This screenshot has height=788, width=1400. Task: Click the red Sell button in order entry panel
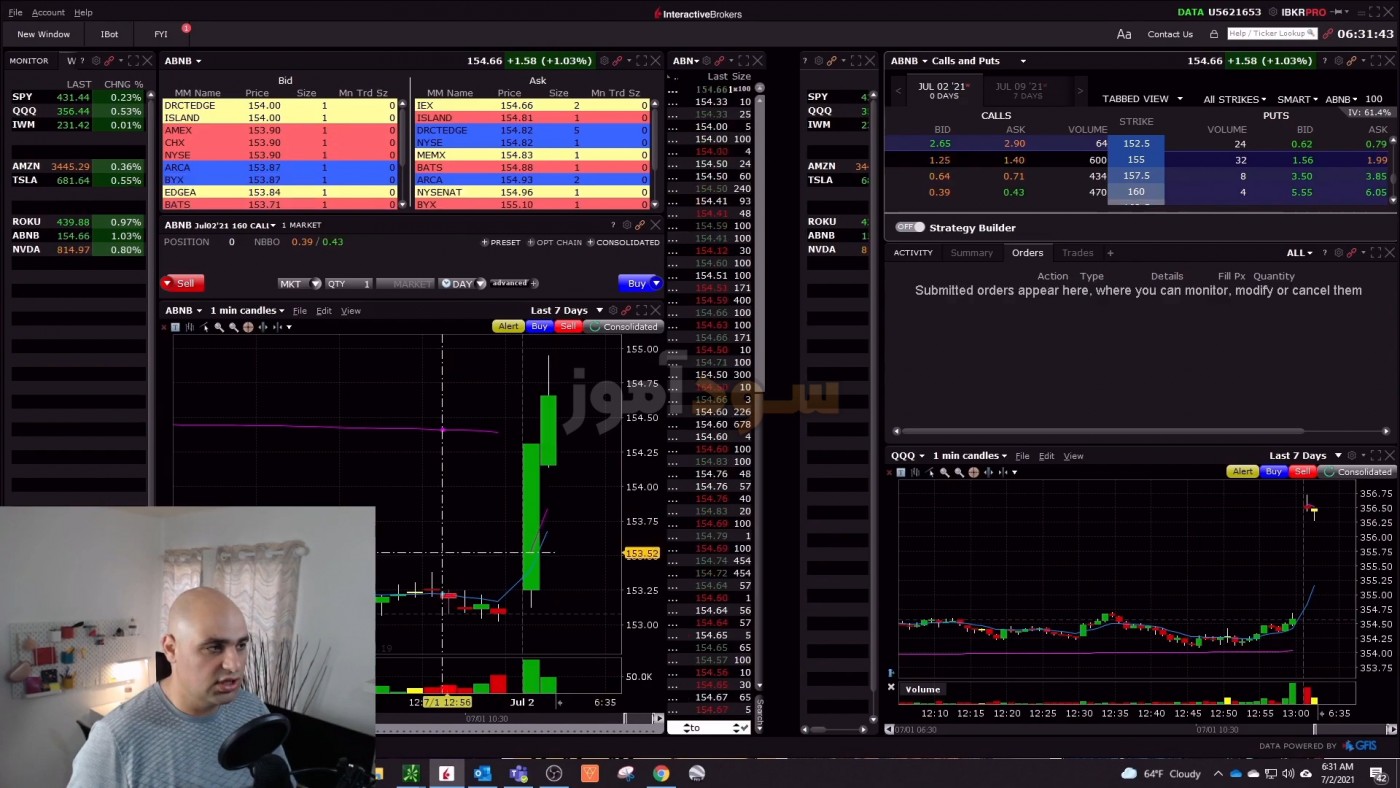182,283
